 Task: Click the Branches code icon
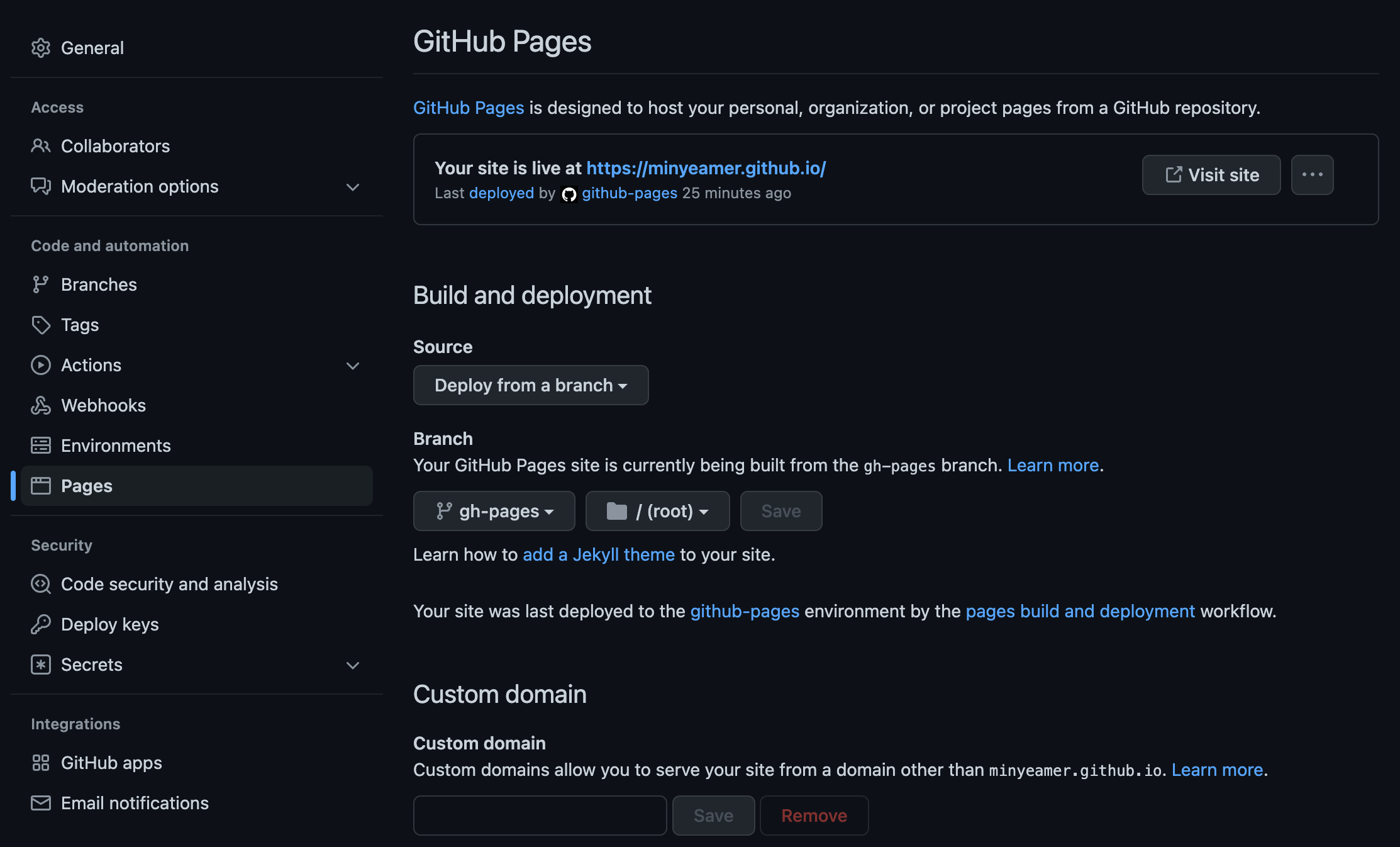40,284
